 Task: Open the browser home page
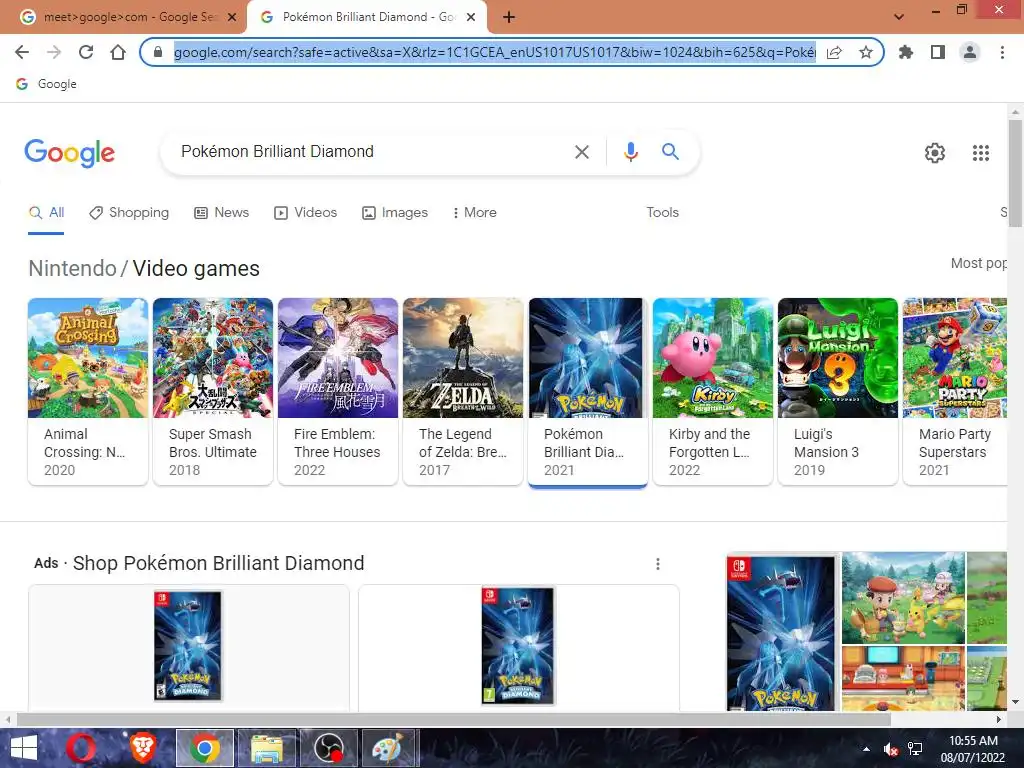(118, 52)
